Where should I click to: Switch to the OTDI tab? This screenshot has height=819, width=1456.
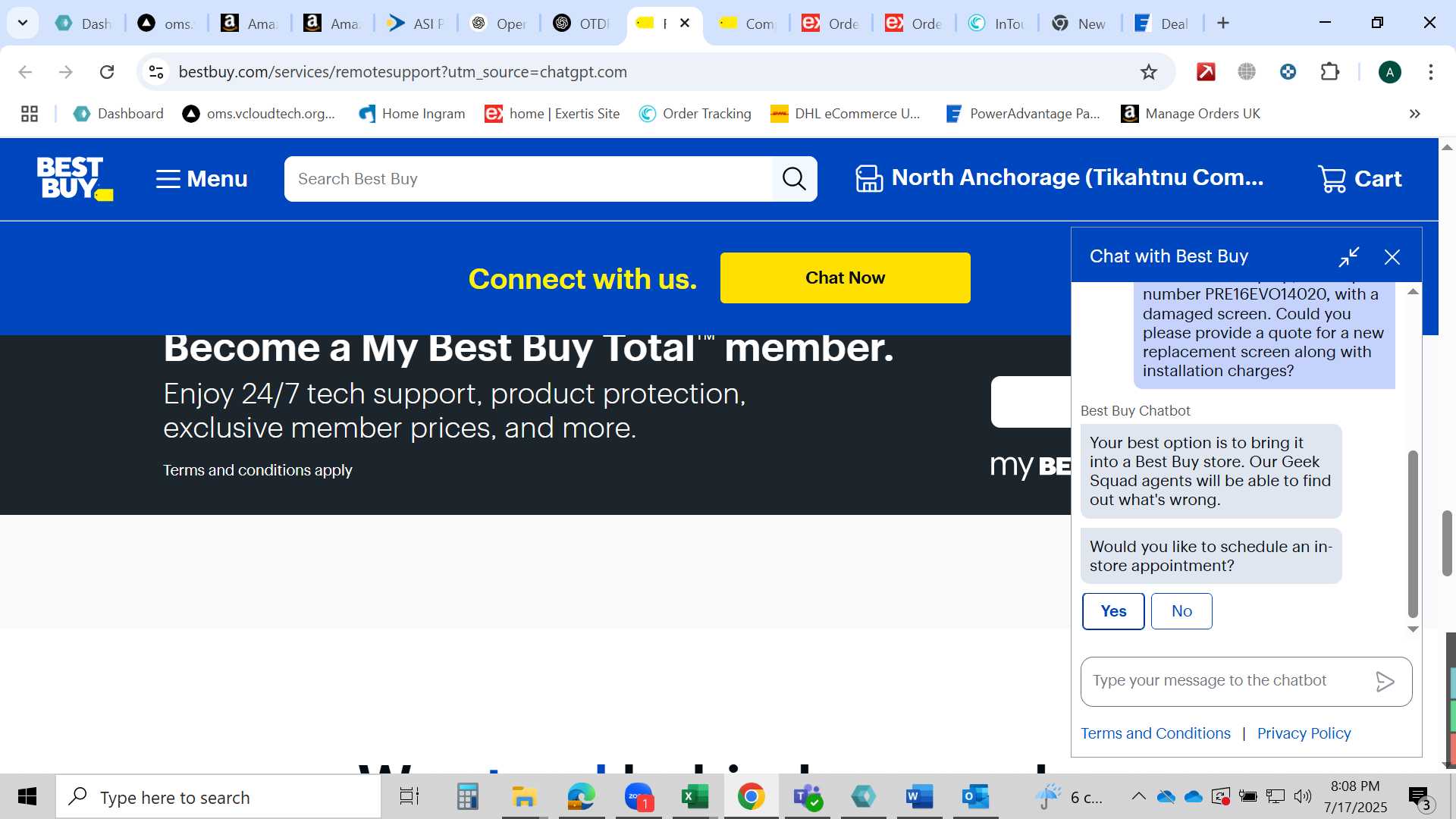[582, 24]
